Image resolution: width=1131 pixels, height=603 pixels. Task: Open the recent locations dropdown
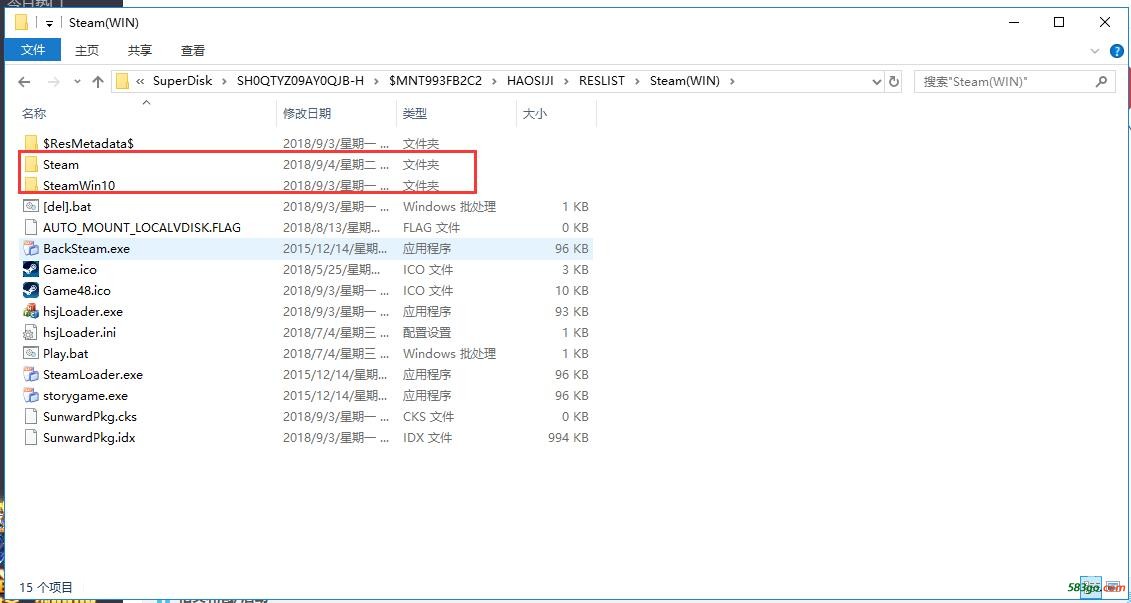[77, 82]
